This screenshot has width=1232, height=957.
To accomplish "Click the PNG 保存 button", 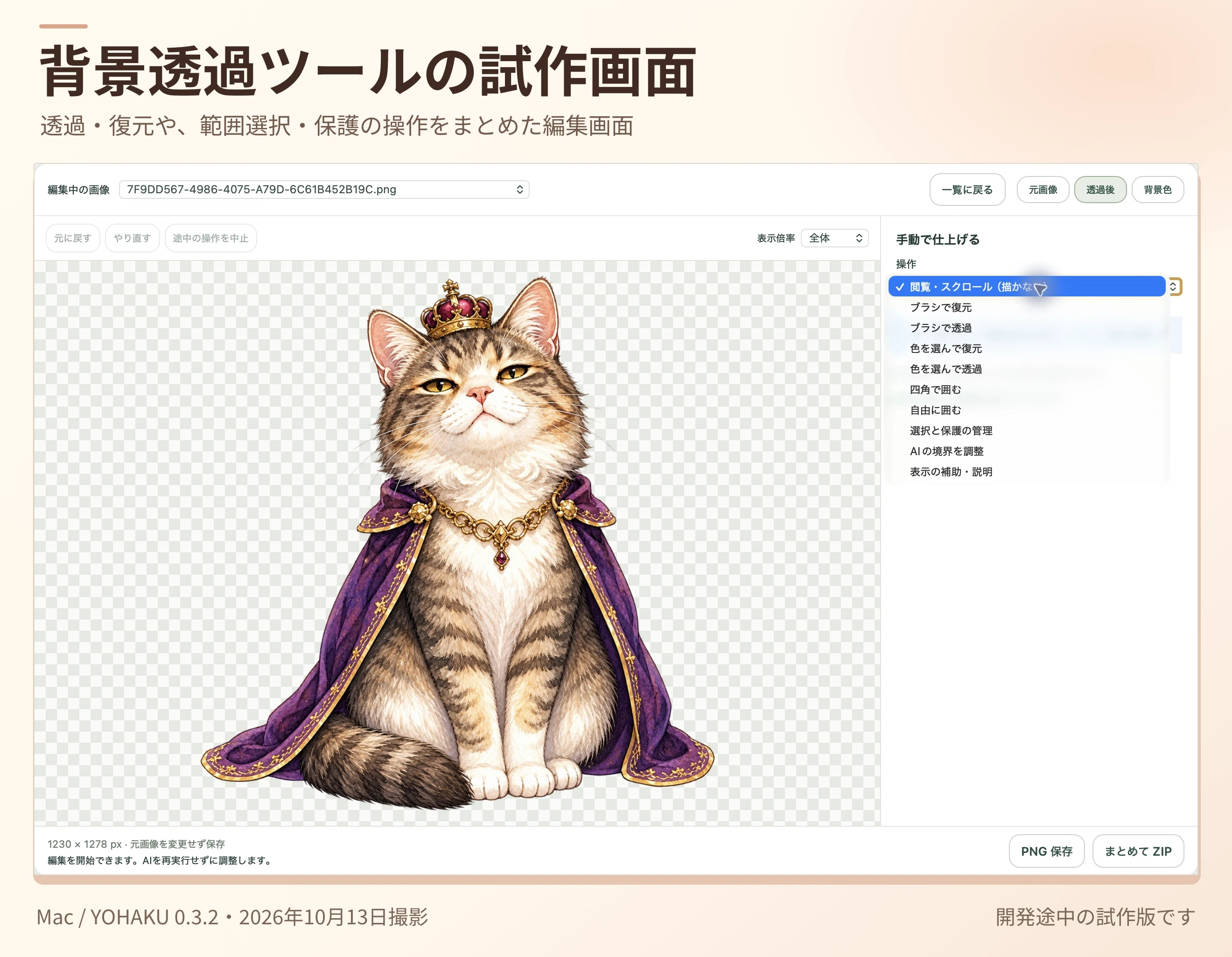I will 1046,851.
